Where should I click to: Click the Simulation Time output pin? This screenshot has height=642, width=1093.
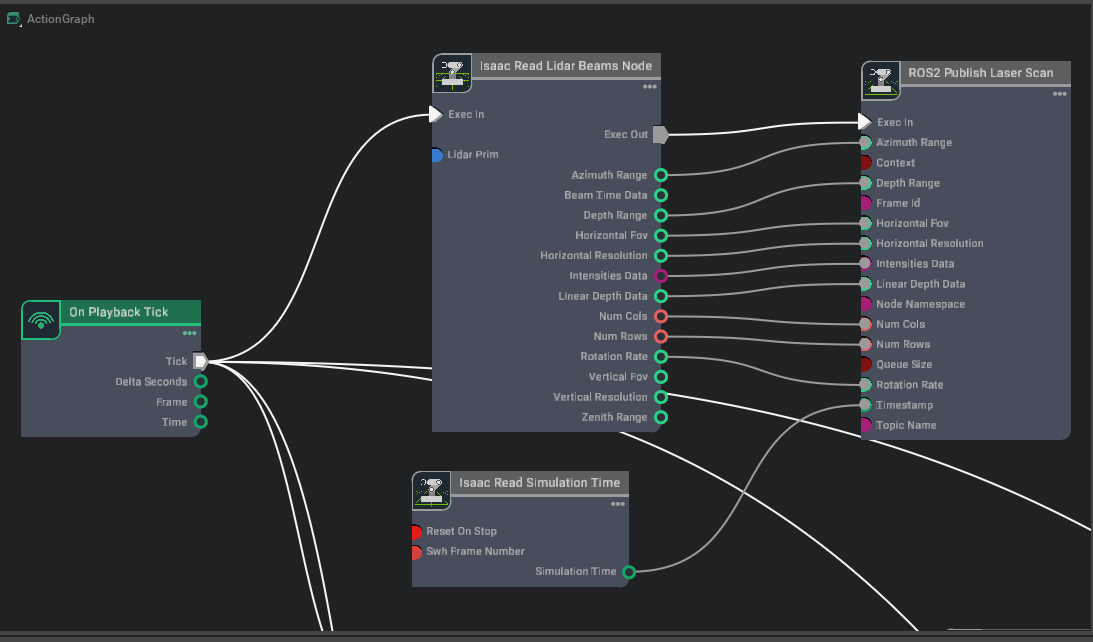(x=629, y=571)
